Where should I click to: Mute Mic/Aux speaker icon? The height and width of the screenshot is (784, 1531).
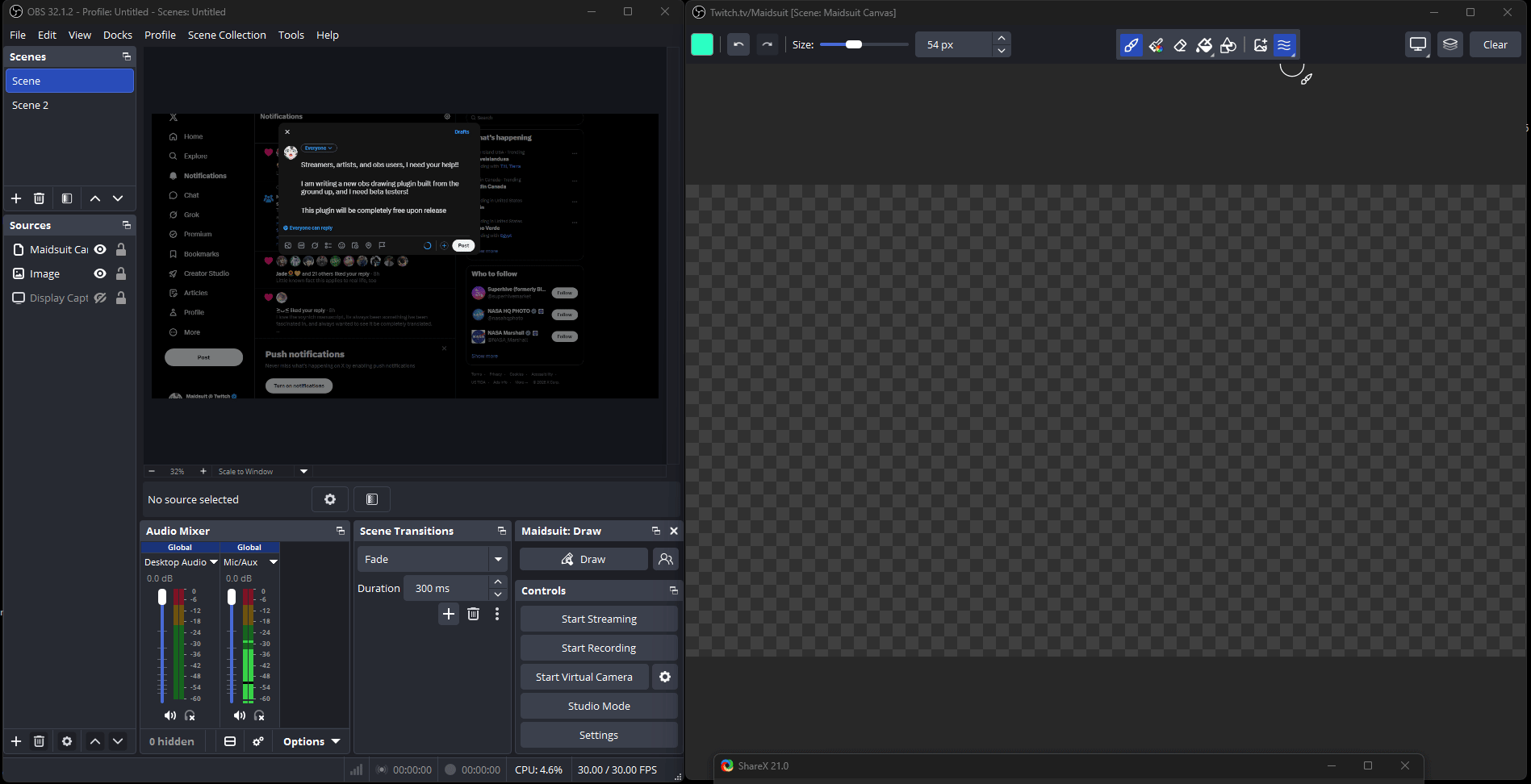[240, 715]
